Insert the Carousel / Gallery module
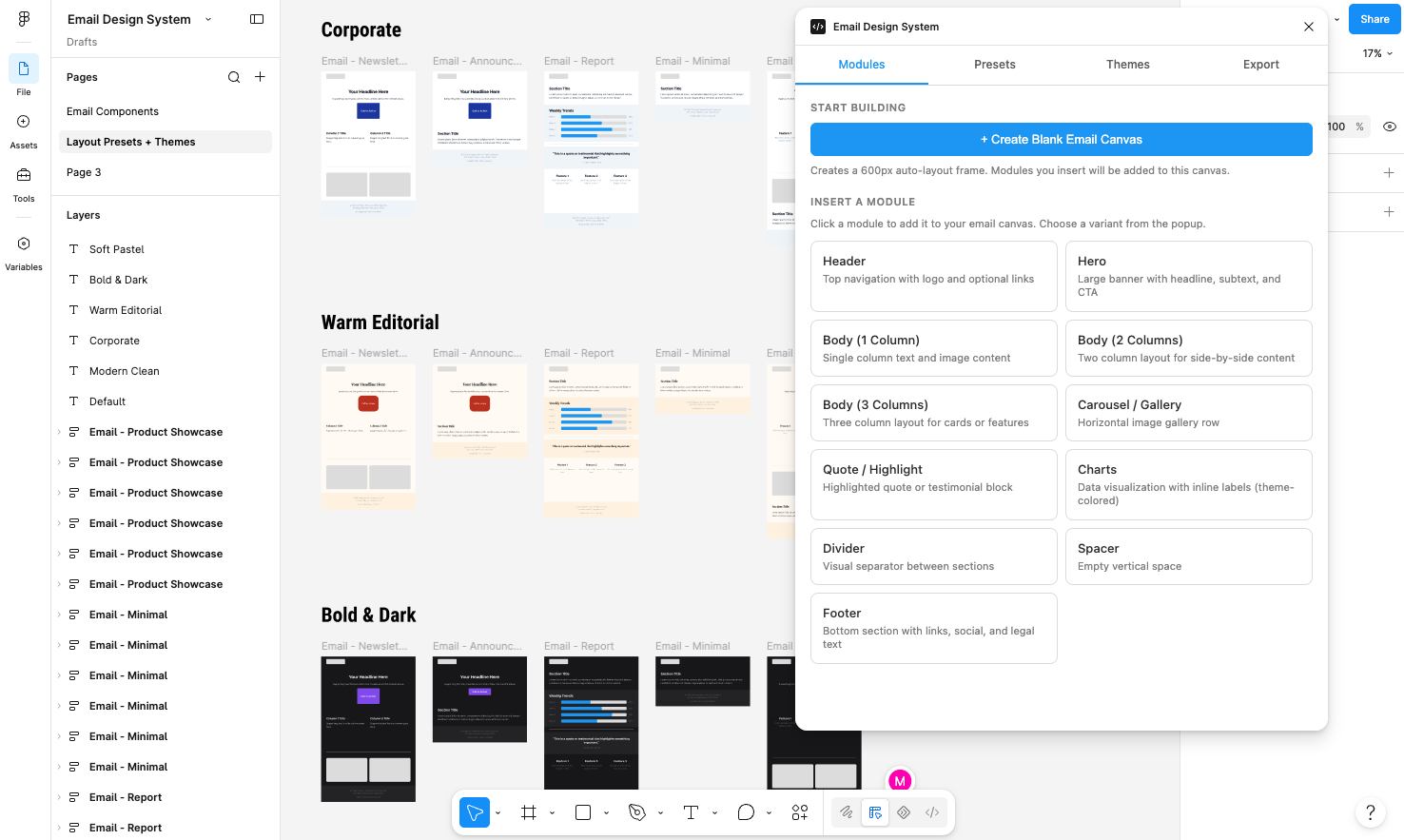 pos(1189,413)
